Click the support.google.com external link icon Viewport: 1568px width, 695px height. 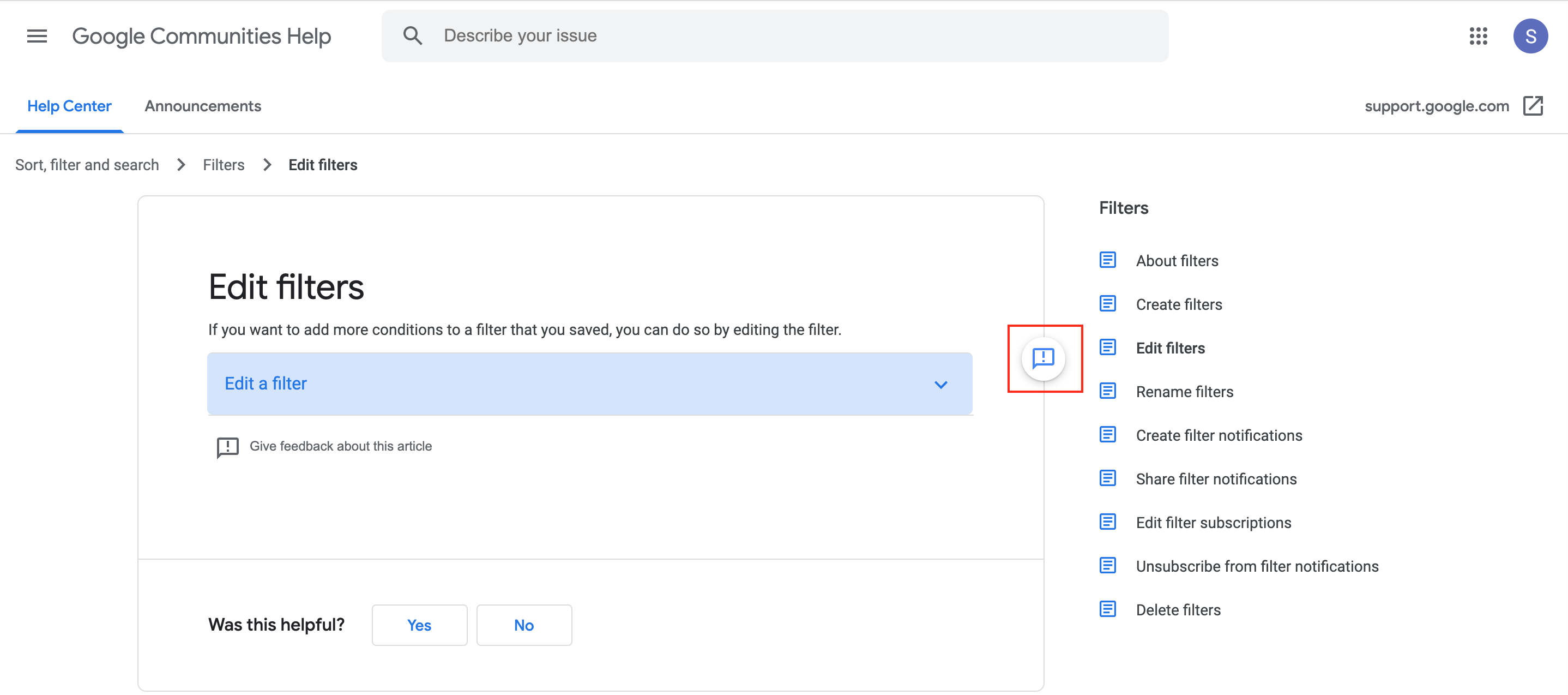(1533, 105)
